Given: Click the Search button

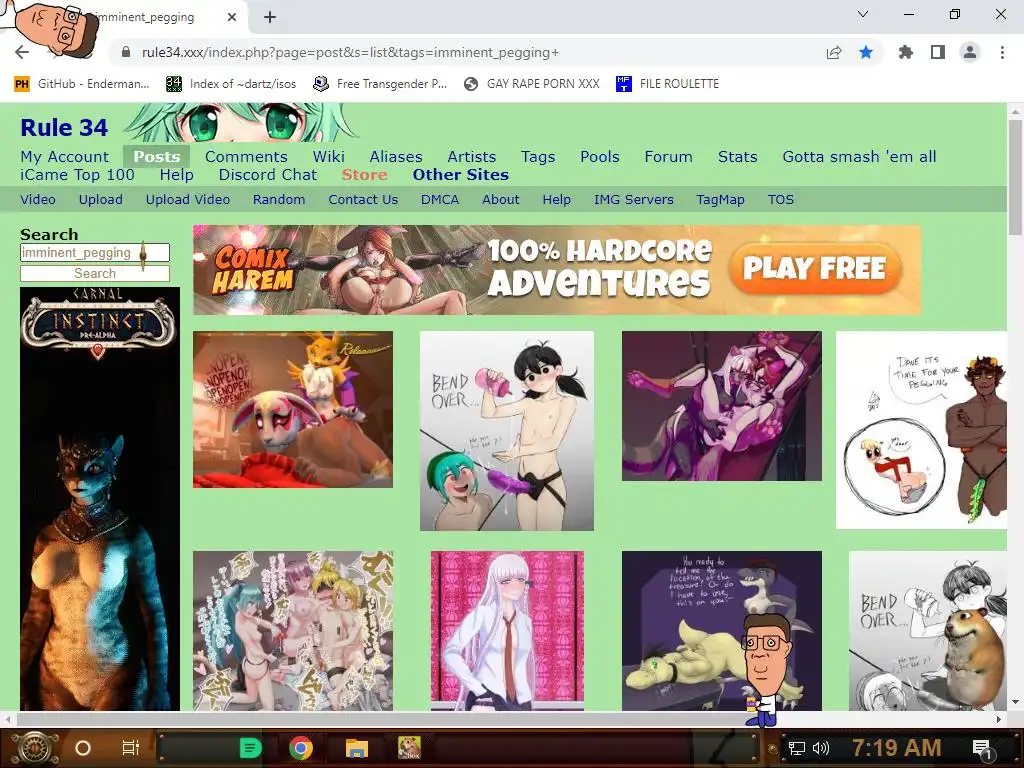Looking at the screenshot, I should point(95,274).
